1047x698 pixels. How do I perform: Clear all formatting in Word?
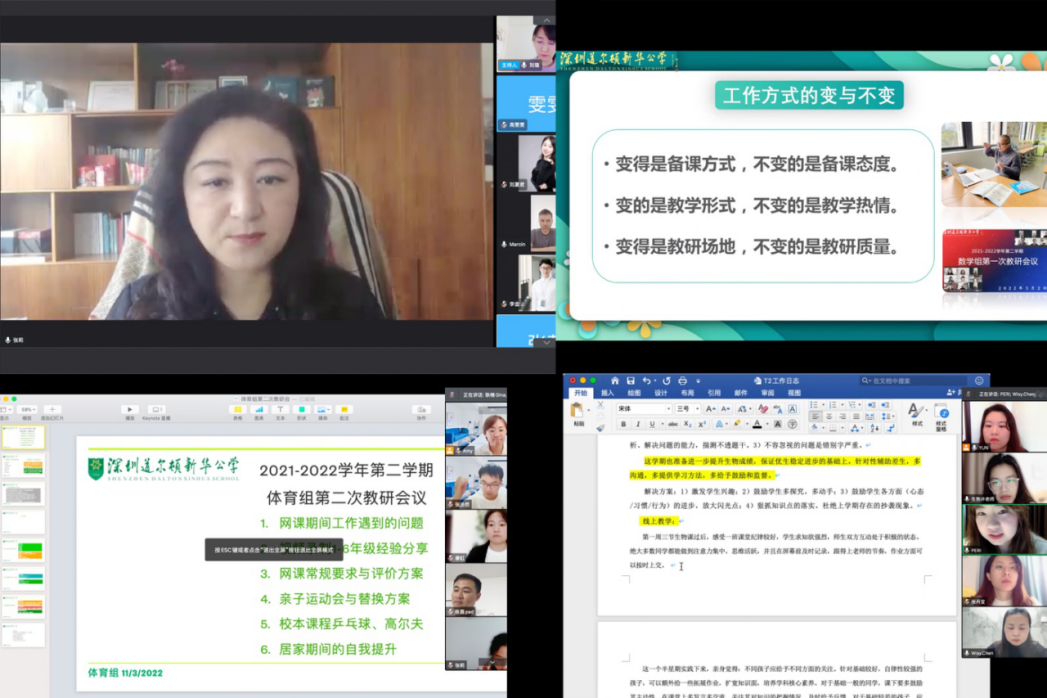point(763,409)
